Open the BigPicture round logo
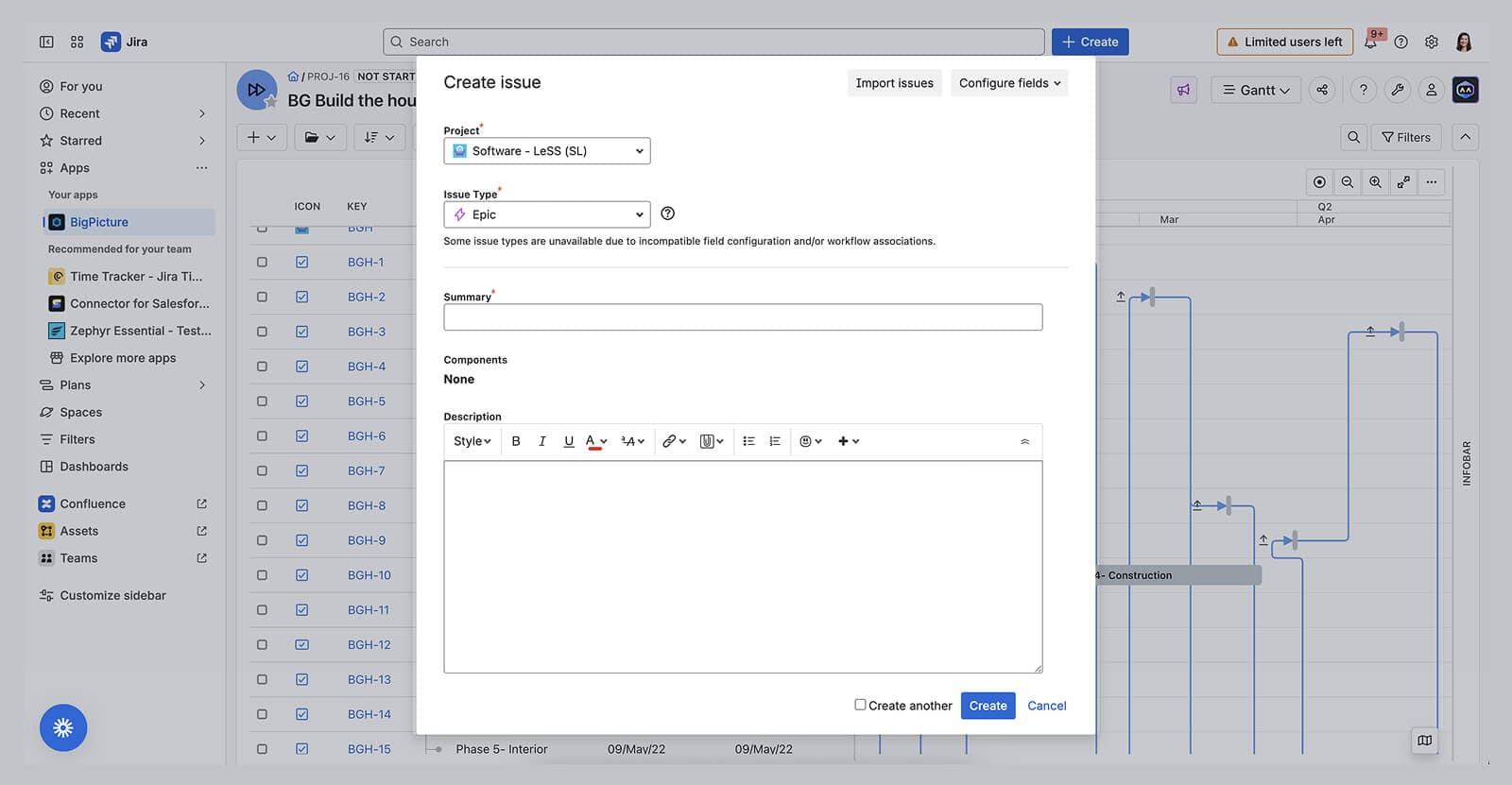 coord(256,90)
